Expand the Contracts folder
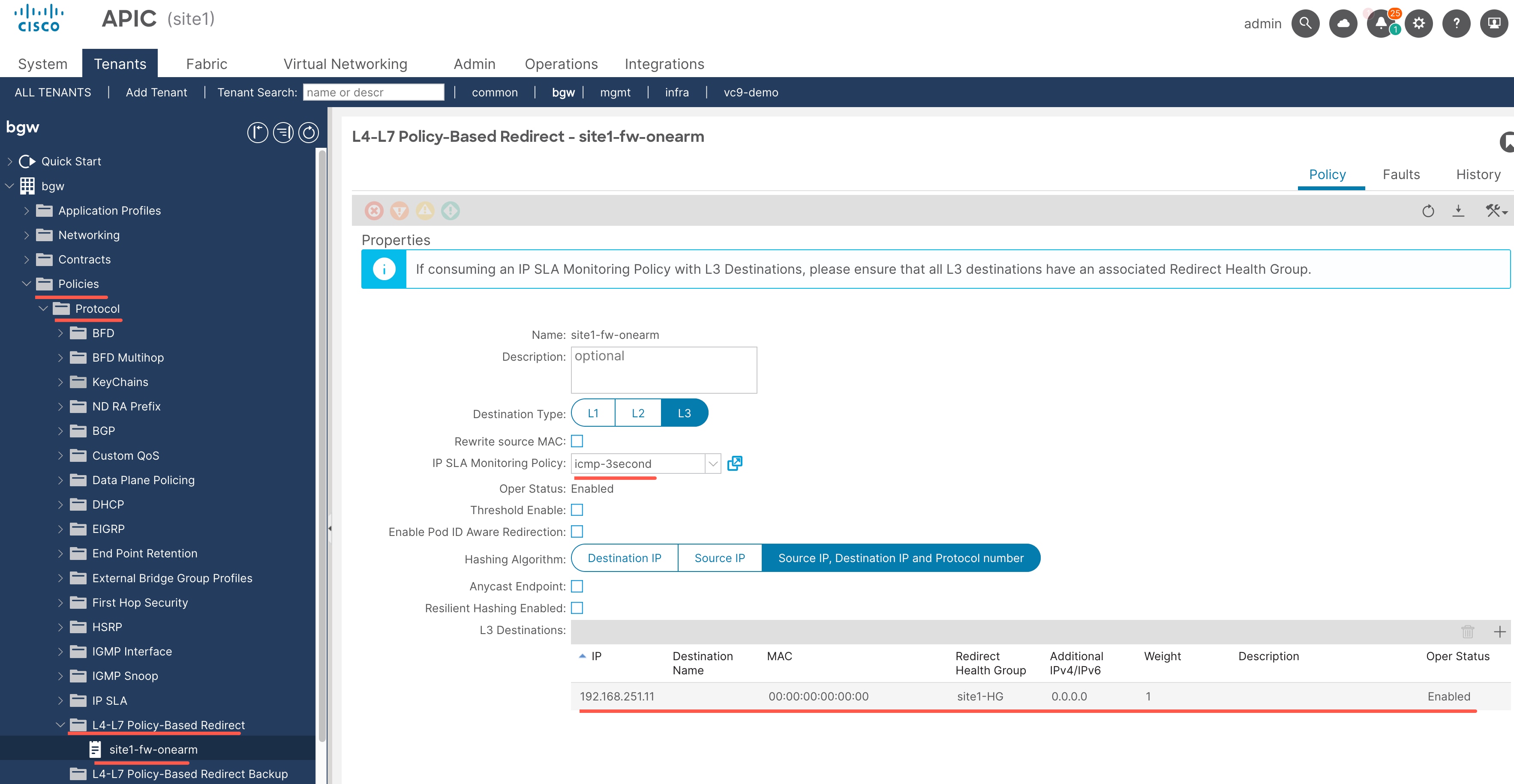1514x784 pixels. pos(27,260)
